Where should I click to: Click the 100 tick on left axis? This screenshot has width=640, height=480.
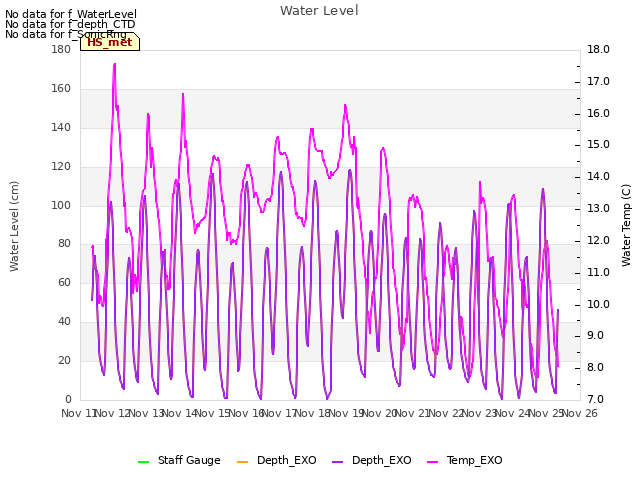pos(61,205)
